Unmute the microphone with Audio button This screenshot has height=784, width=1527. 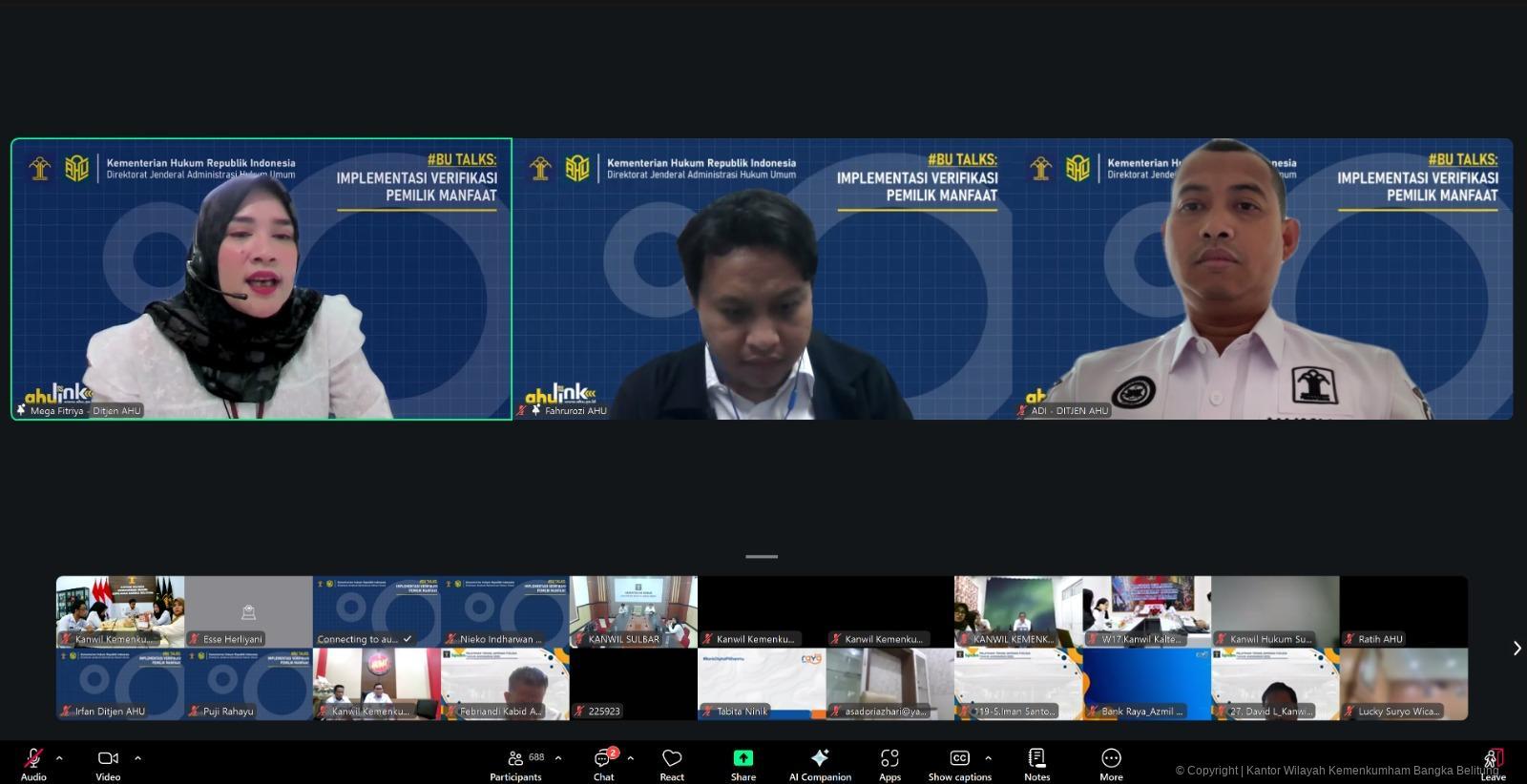pyautogui.click(x=33, y=759)
